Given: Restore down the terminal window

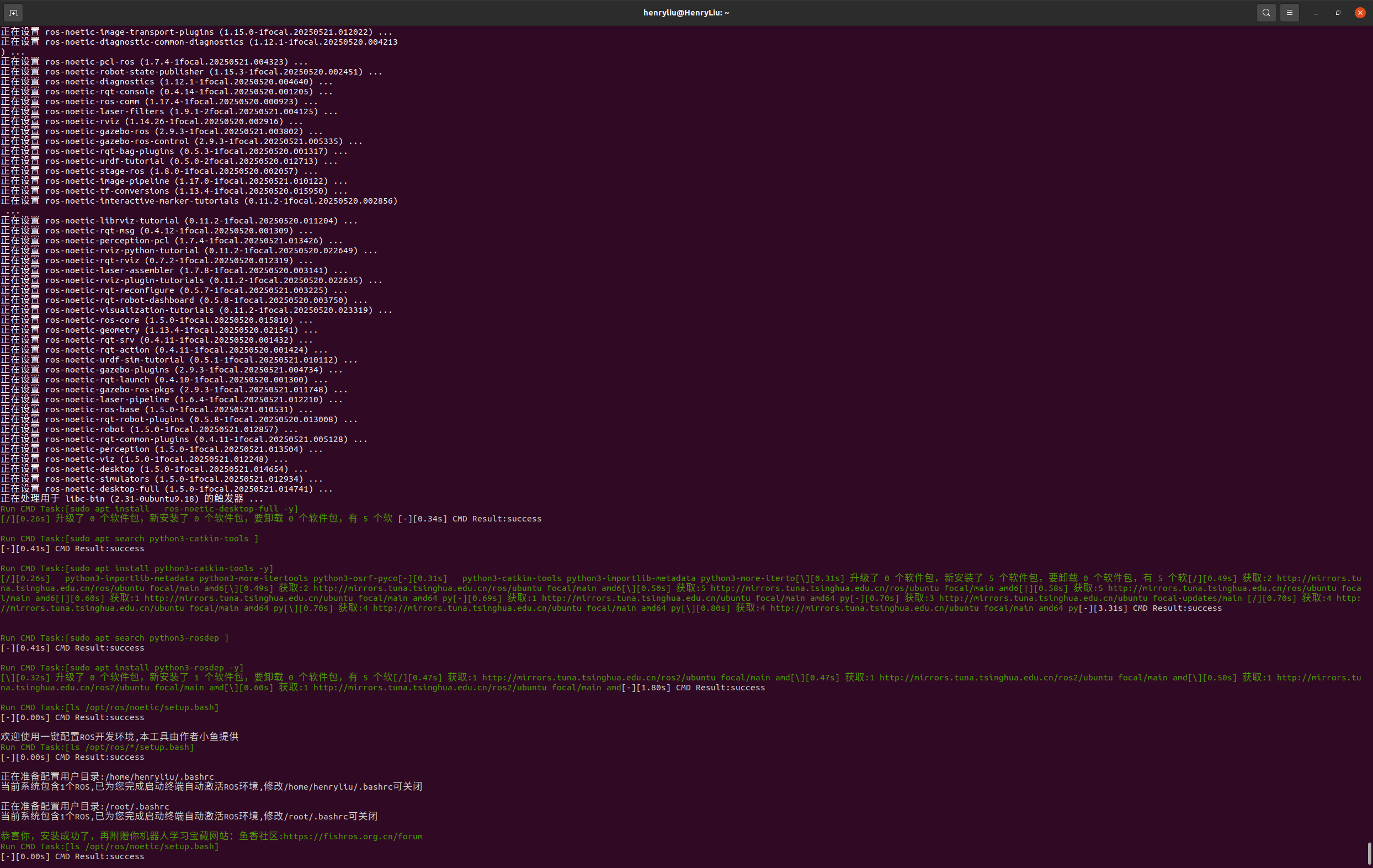Looking at the screenshot, I should [1338, 13].
